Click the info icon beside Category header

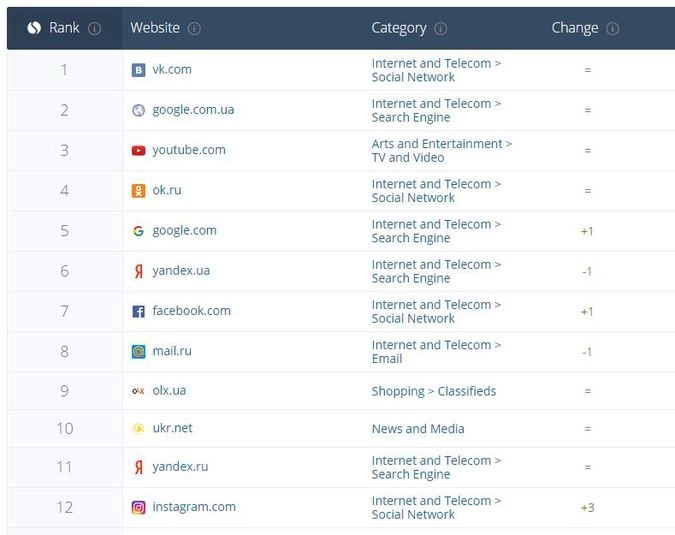[x=441, y=29]
